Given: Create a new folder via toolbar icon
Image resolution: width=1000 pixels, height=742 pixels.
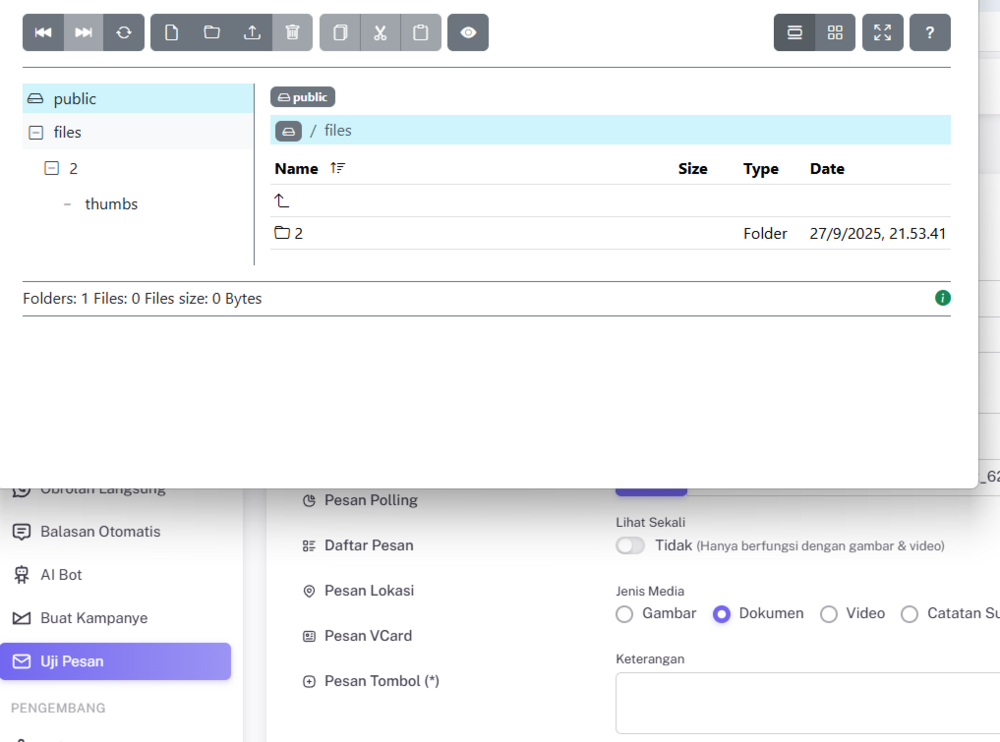Looking at the screenshot, I should pyautogui.click(x=212, y=33).
